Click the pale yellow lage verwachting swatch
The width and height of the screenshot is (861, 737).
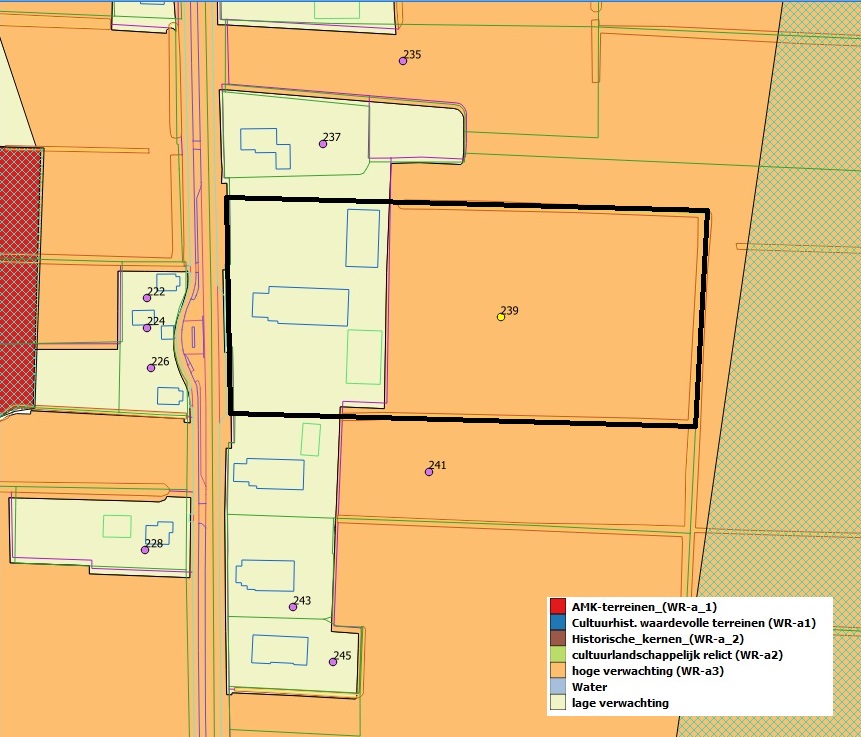(x=558, y=702)
